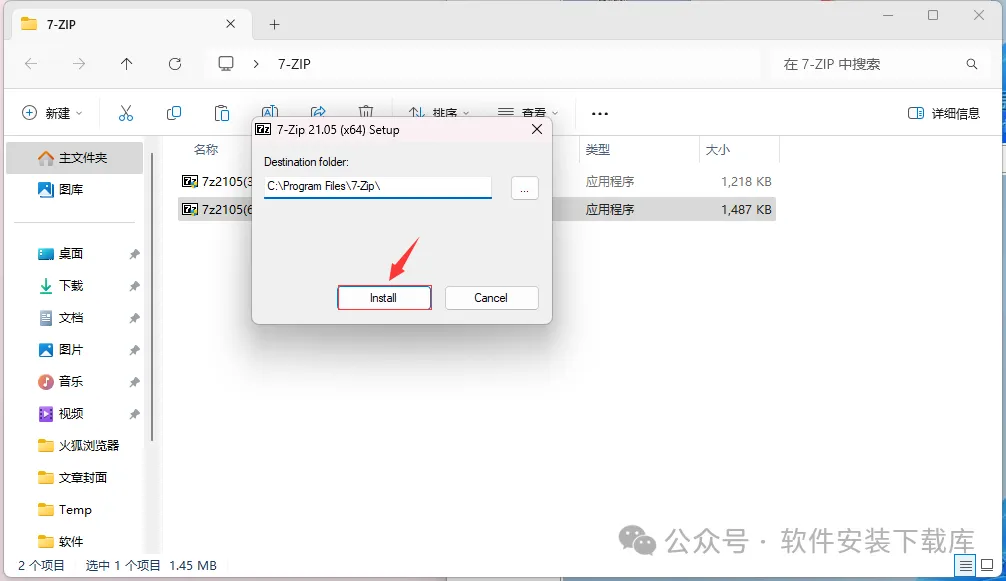Open 文章封面 folder in sidebar

[x=74, y=478]
